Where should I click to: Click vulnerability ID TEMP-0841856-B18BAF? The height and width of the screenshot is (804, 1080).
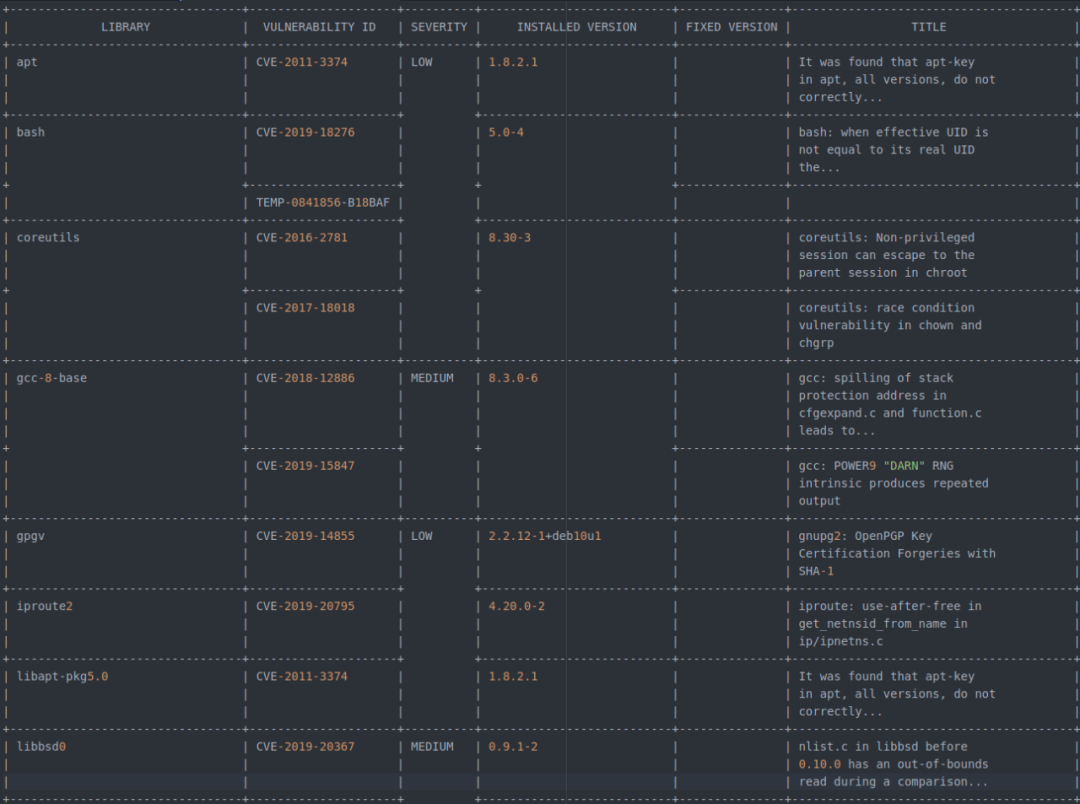pos(322,203)
